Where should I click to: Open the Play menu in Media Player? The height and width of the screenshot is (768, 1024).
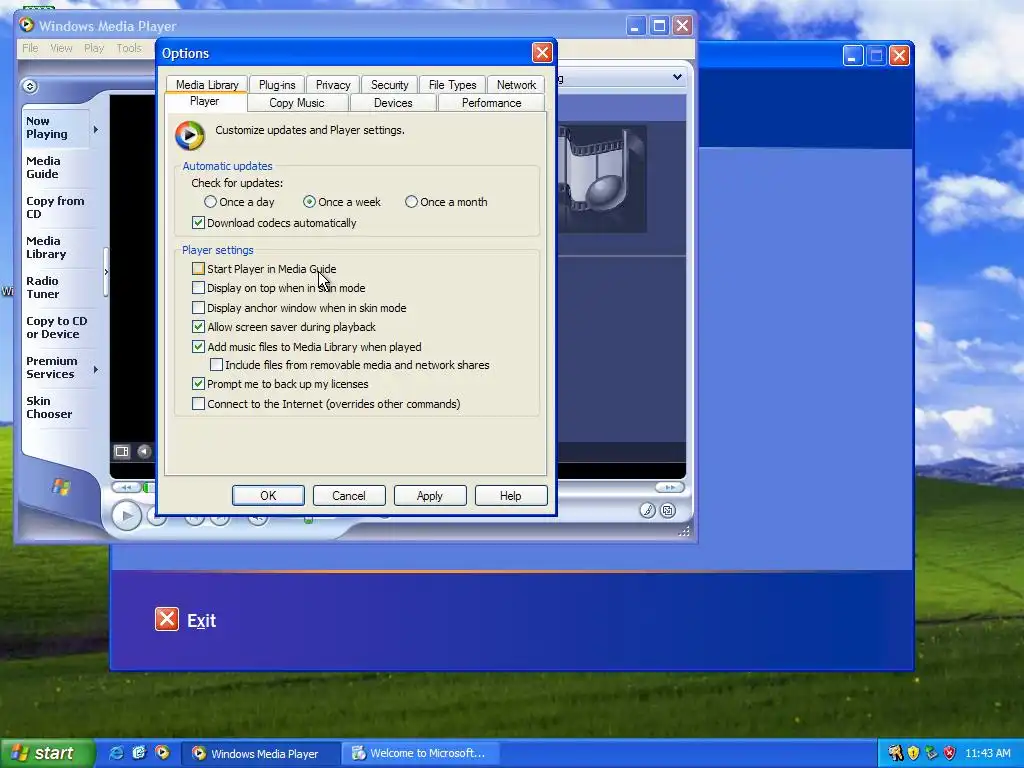tap(94, 48)
